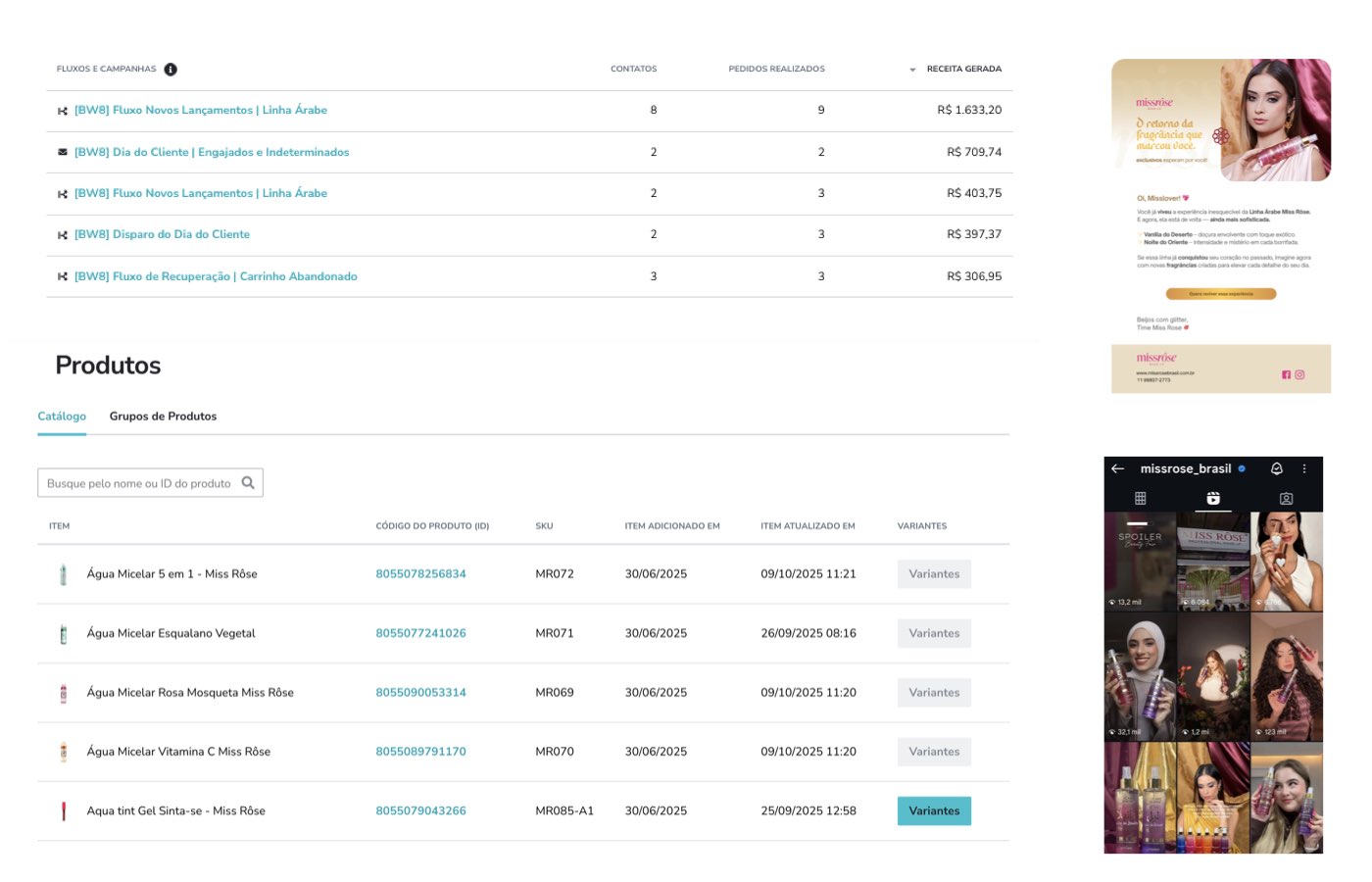Click the Água Micelar Esqualano Vegetal product image
Screen dimensions: 1372x882
click(64, 634)
